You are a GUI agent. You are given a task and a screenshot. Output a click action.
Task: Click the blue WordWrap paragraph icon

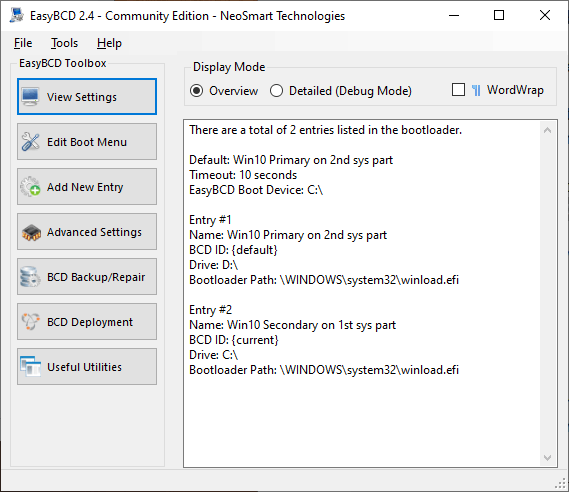click(x=476, y=90)
